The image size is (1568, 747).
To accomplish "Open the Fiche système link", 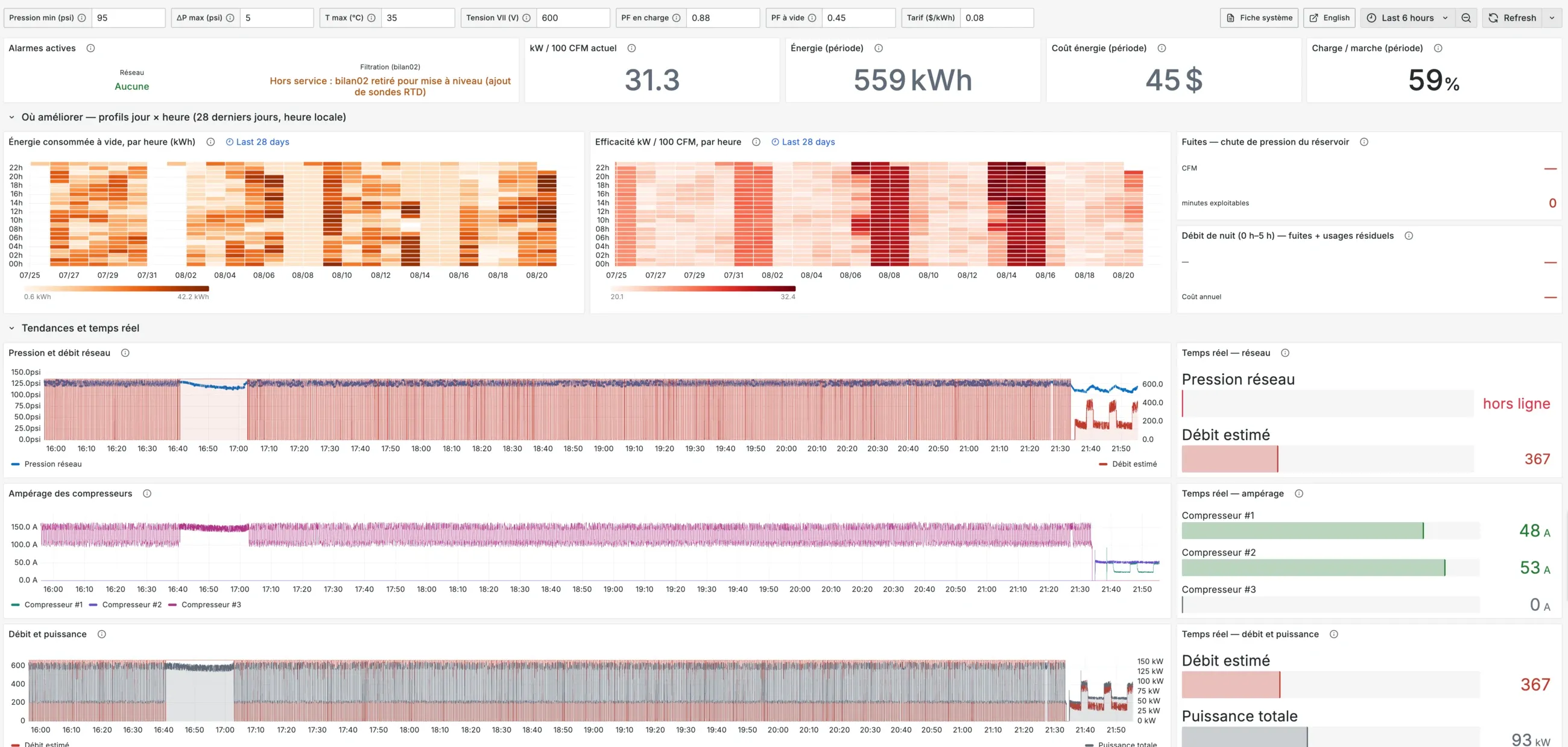I will 1259,17.
